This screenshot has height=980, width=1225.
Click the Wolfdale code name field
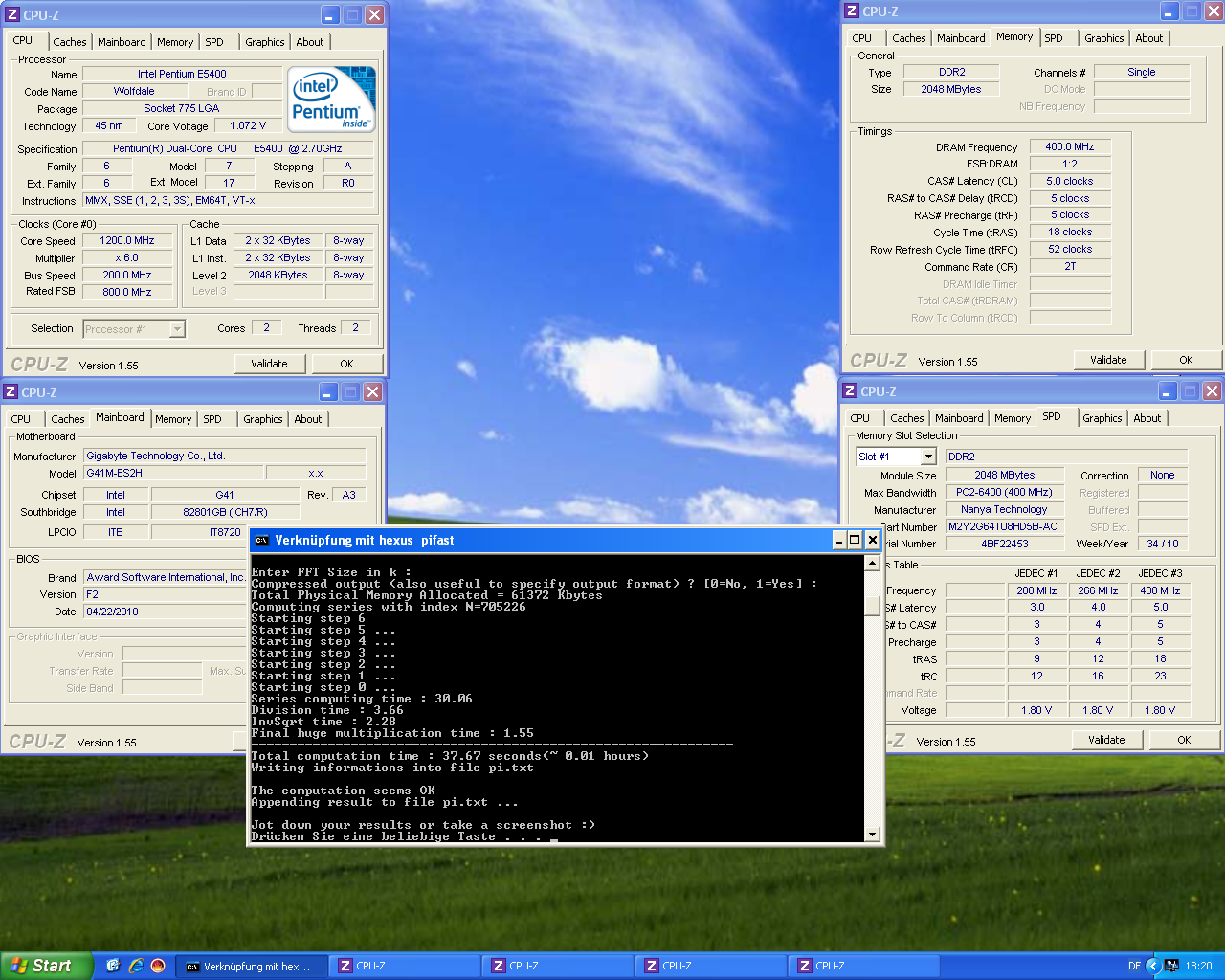coord(134,92)
